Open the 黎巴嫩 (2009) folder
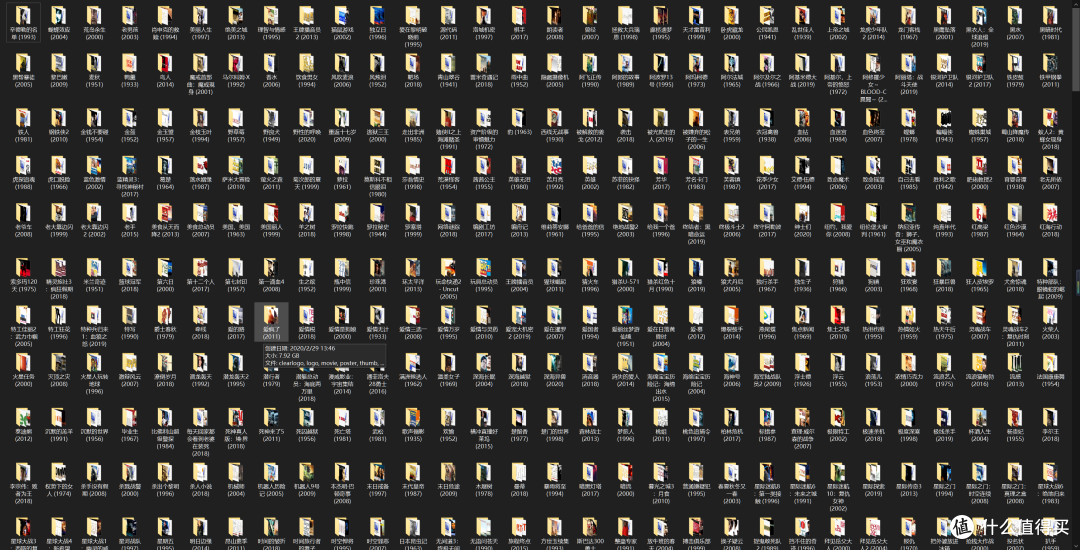The height and width of the screenshot is (550, 1080). pos(59,72)
